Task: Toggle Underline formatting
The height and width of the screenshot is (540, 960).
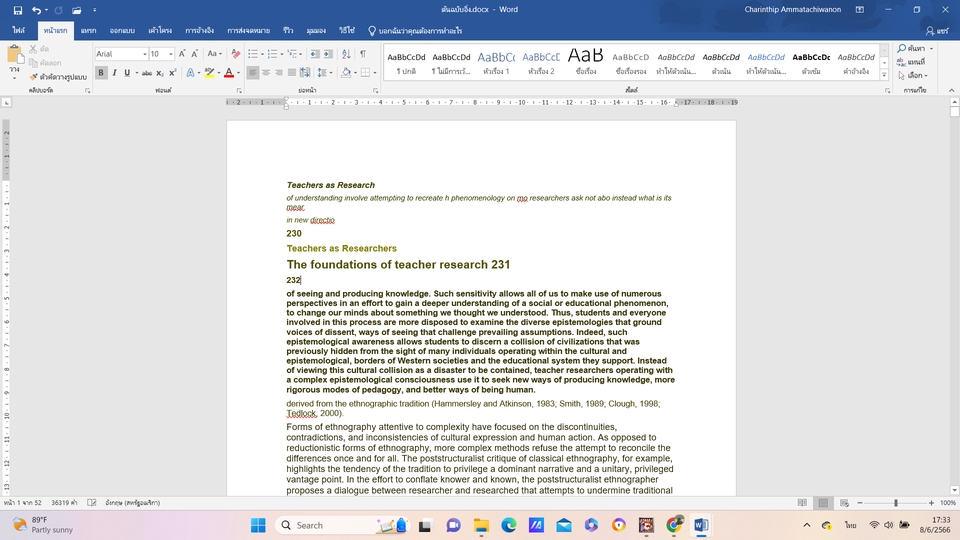Action: [x=127, y=73]
